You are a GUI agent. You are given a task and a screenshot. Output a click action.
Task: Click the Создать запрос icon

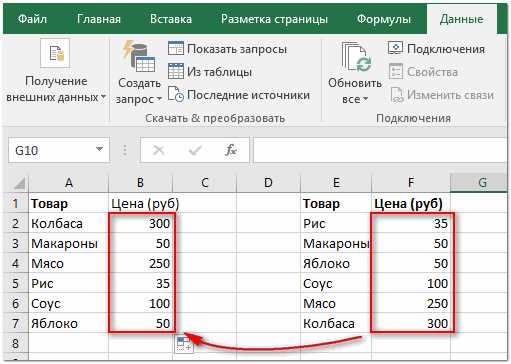coord(138,57)
